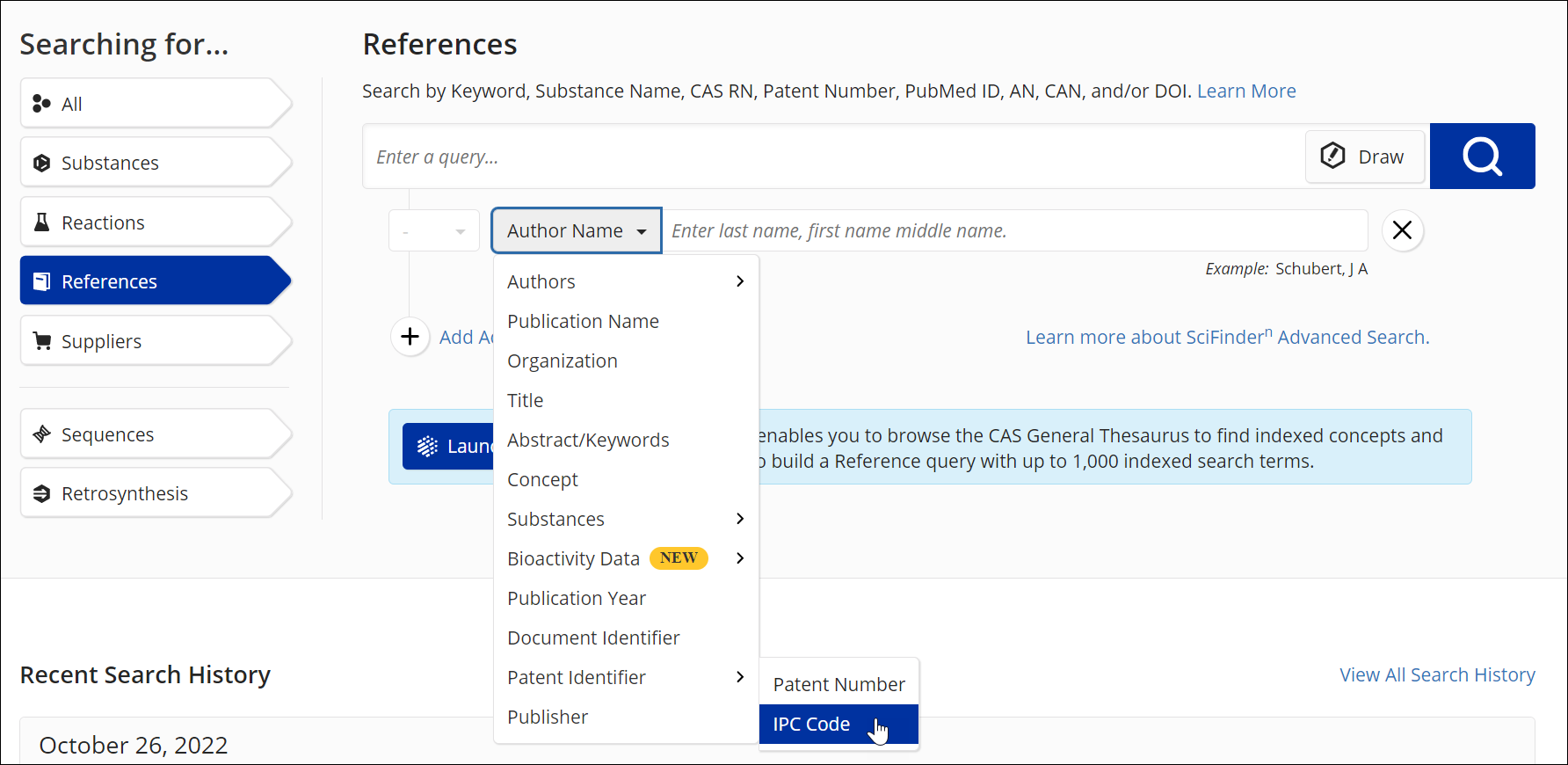This screenshot has height=765, width=1568.
Task: Choose Publisher from the field menu
Action: coord(626,717)
